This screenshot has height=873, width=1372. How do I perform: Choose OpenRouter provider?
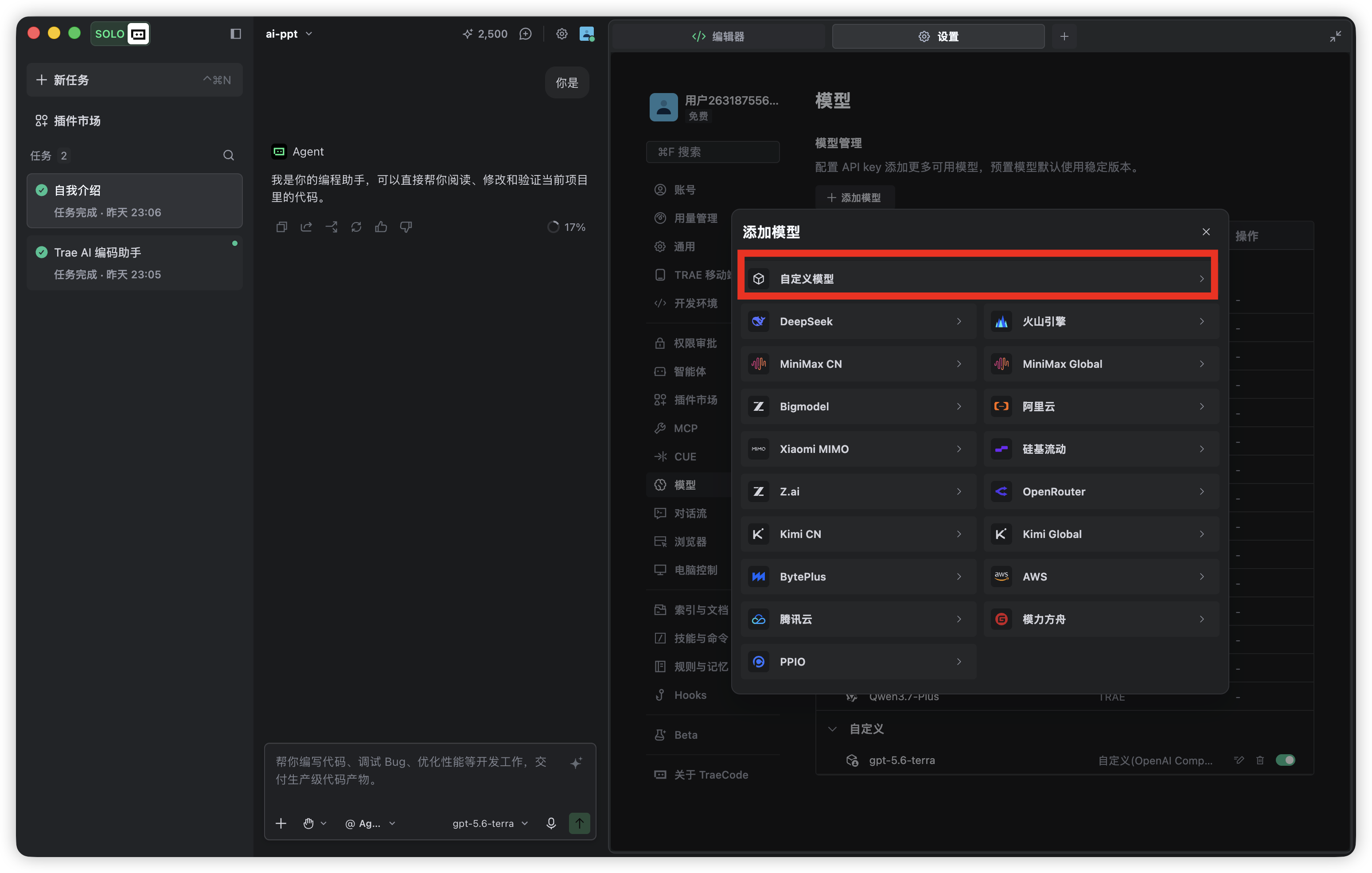coord(1101,491)
